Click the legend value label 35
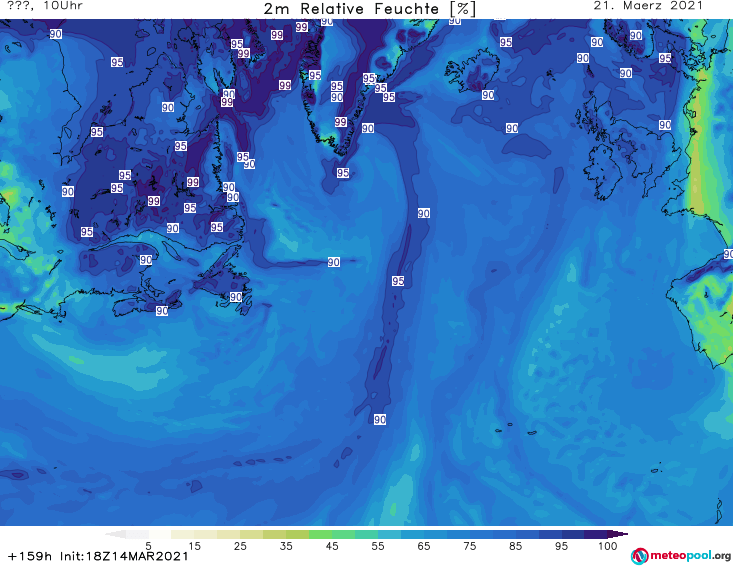The height and width of the screenshot is (566, 733). click(286, 545)
